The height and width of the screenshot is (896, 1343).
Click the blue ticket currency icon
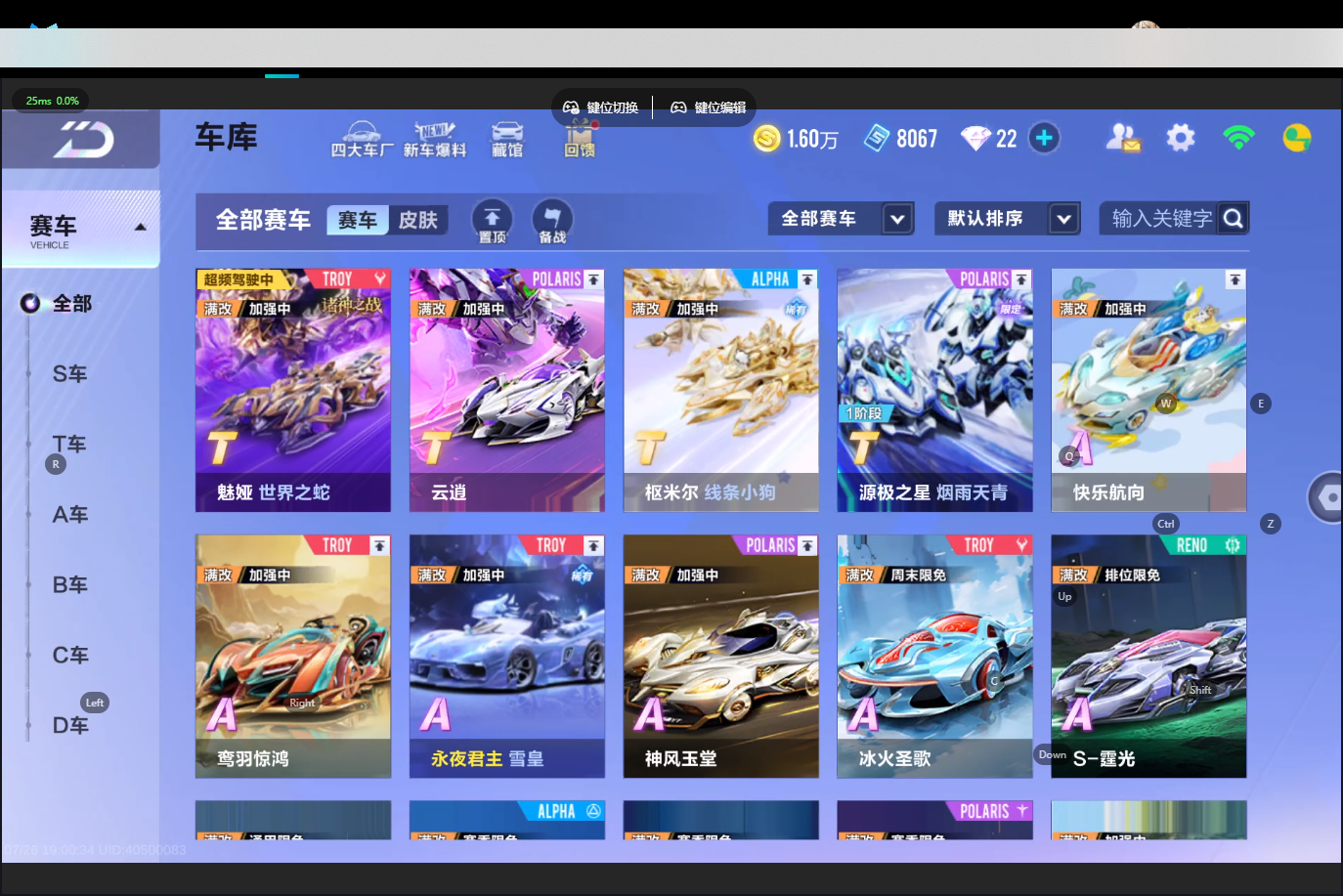tap(877, 138)
